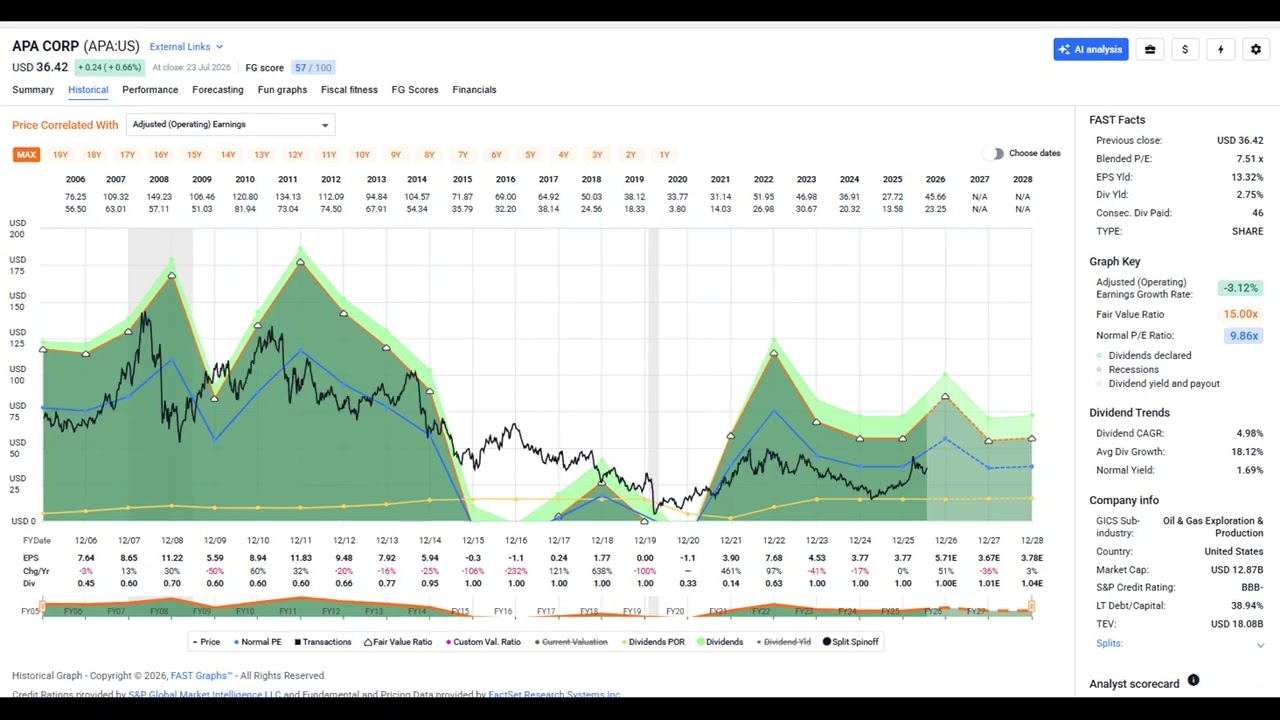Enable the Choose dates switch
This screenshot has height=720, width=1280.
993,153
